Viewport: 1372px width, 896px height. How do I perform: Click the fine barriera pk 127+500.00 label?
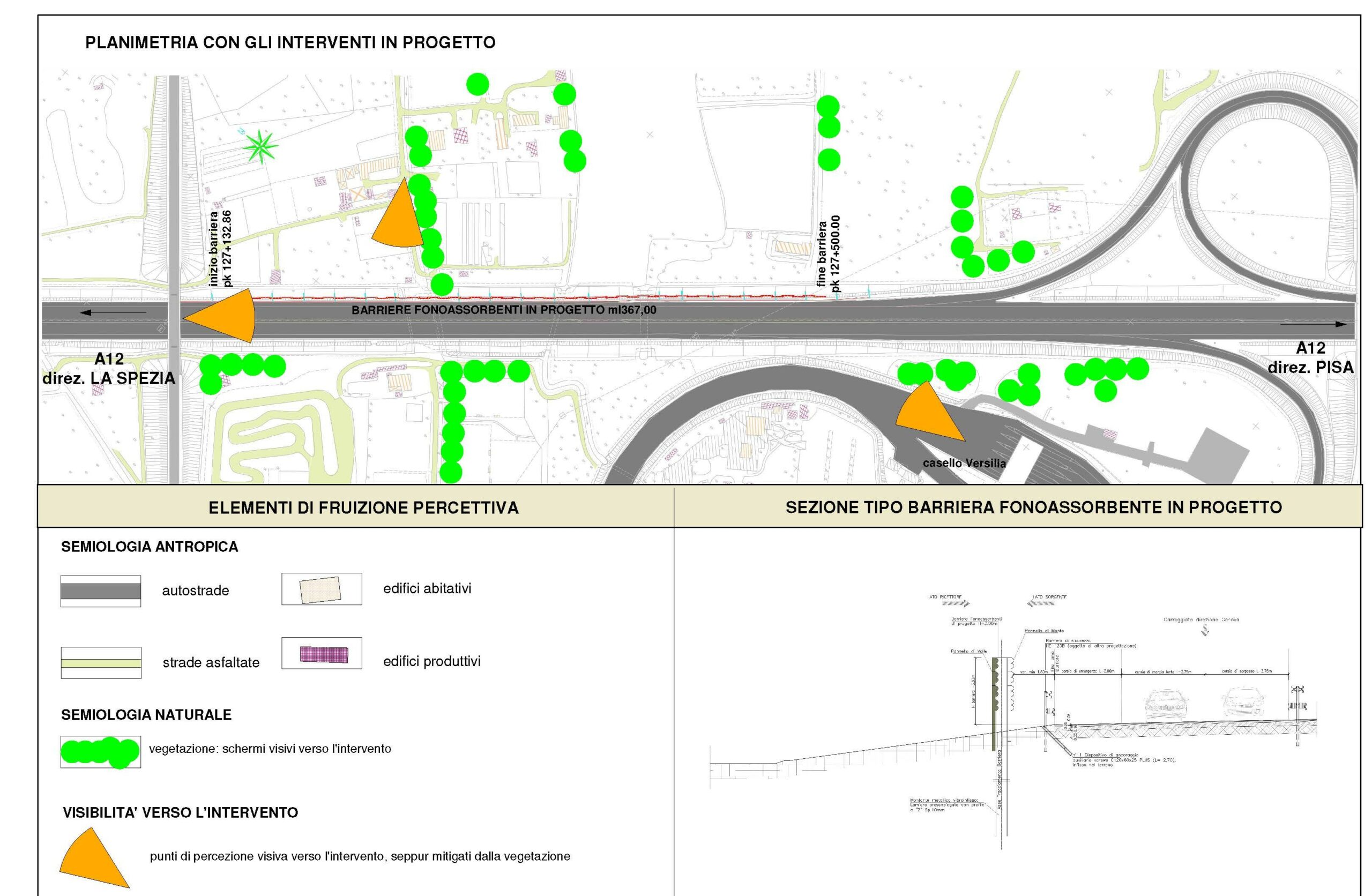[x=829, y=252]
